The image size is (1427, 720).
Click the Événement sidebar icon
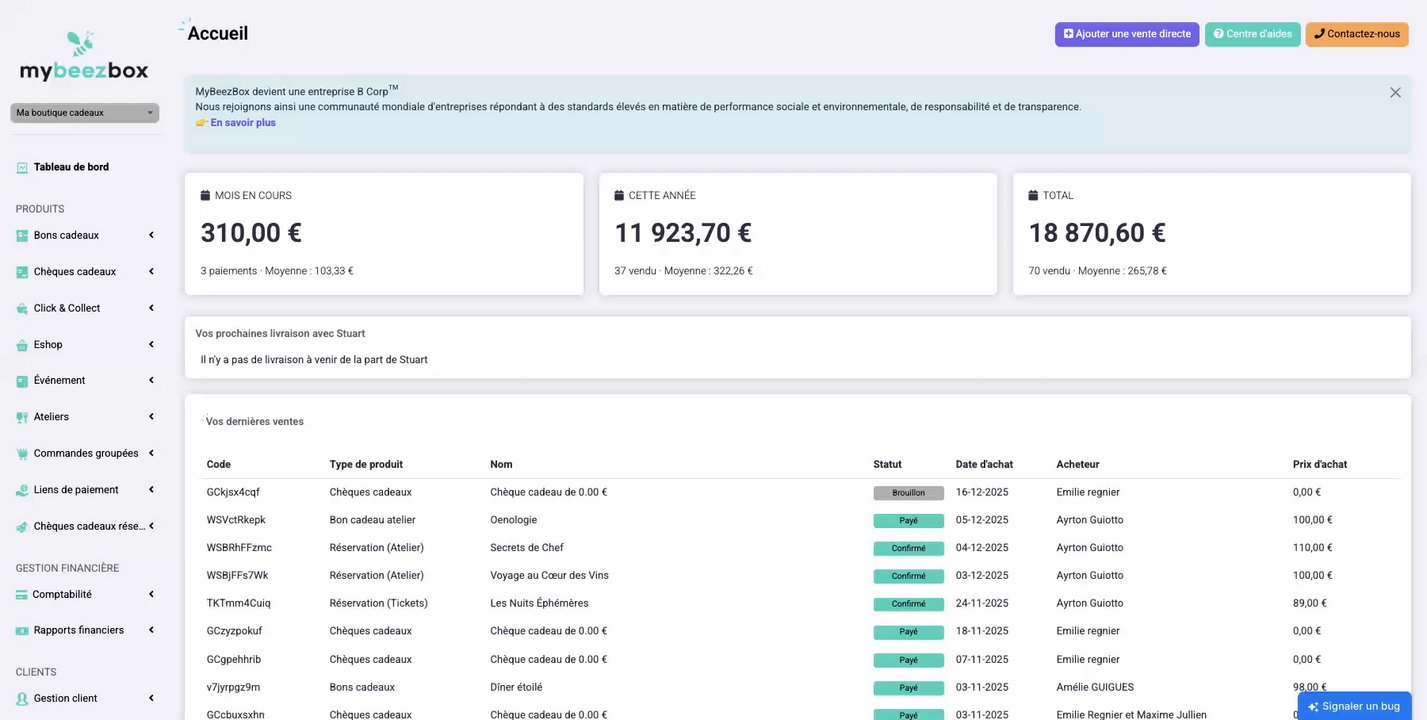coord(22,381)
